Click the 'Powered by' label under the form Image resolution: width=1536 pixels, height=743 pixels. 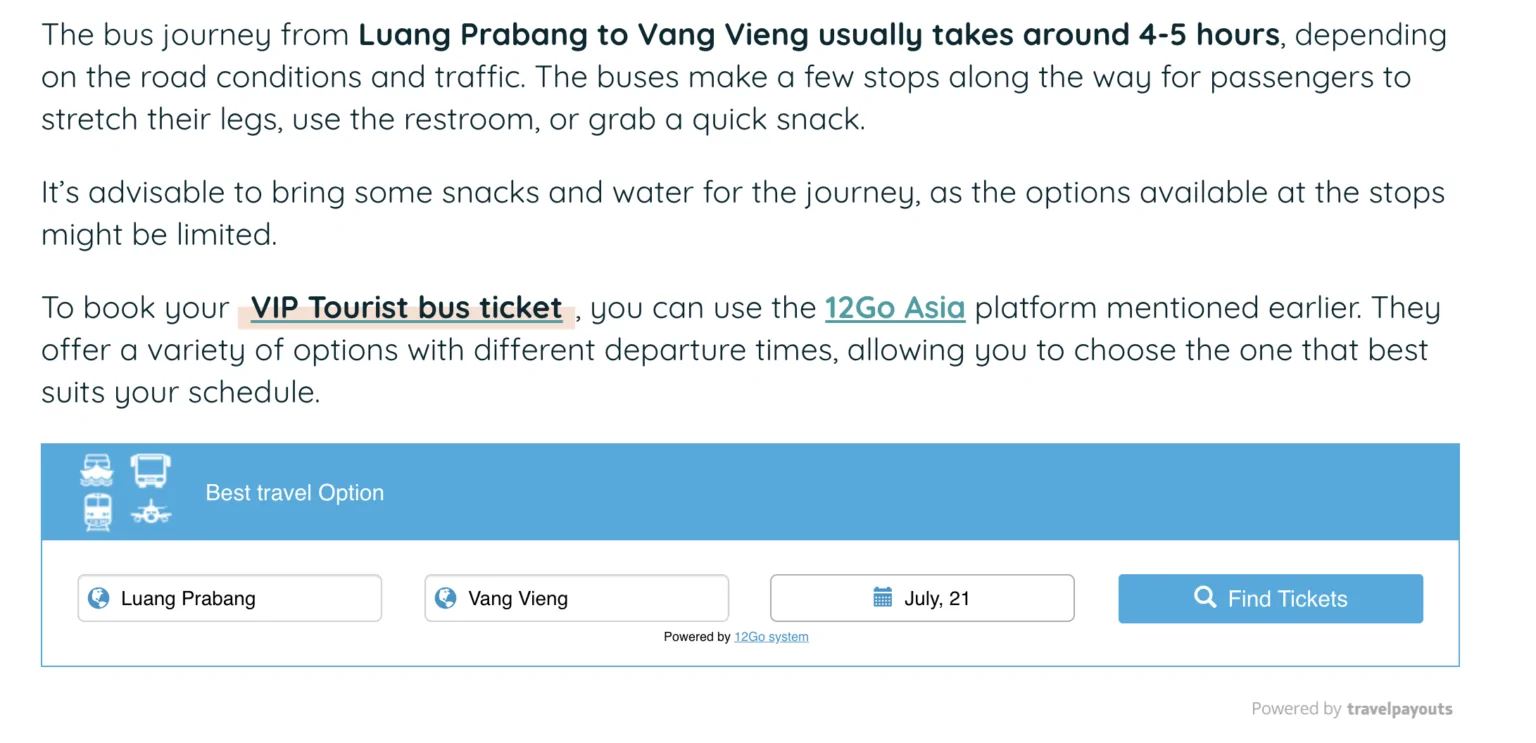pos(697,637)
